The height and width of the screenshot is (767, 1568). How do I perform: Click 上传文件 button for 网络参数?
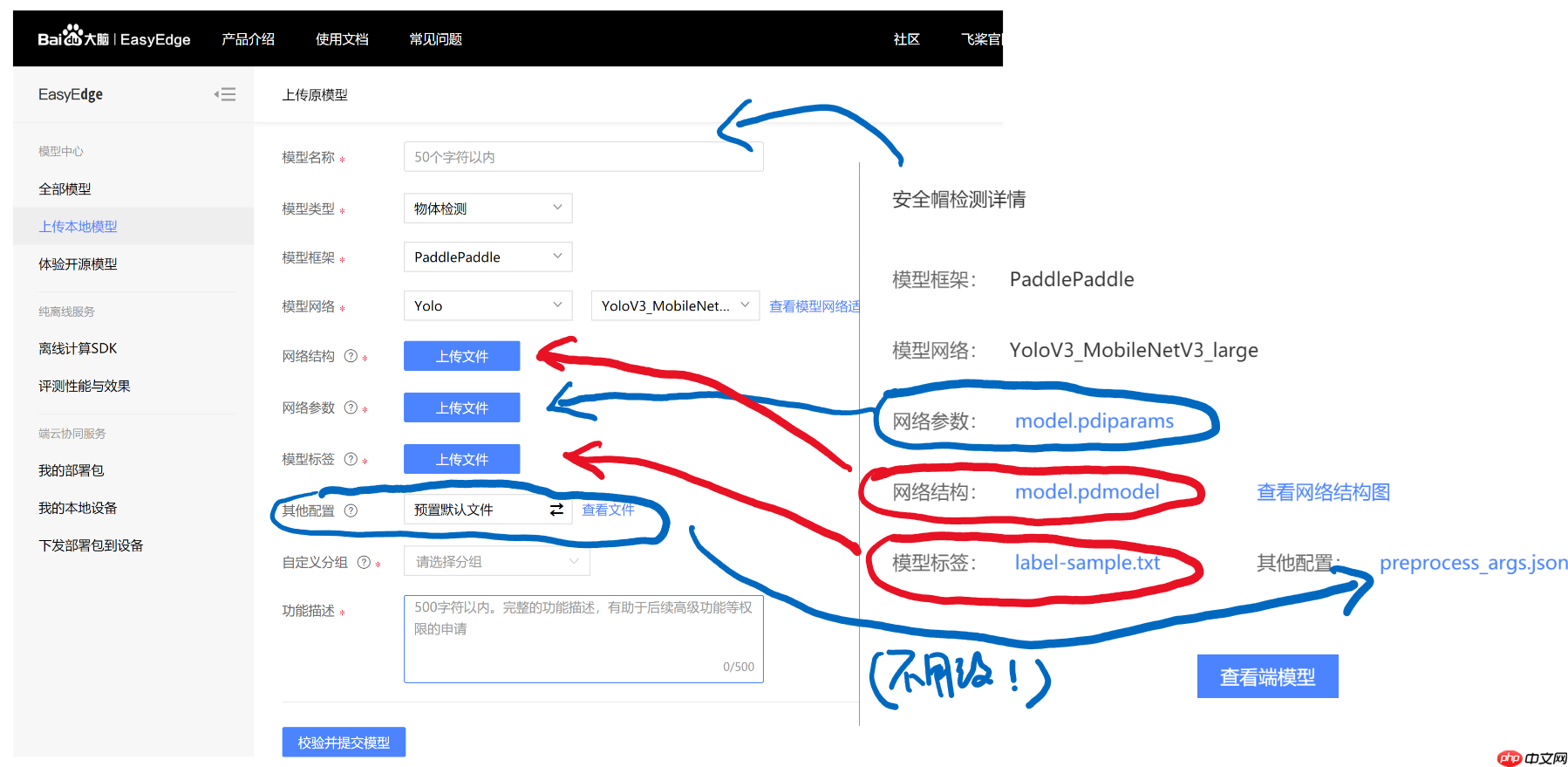click(x=461, y=407)
